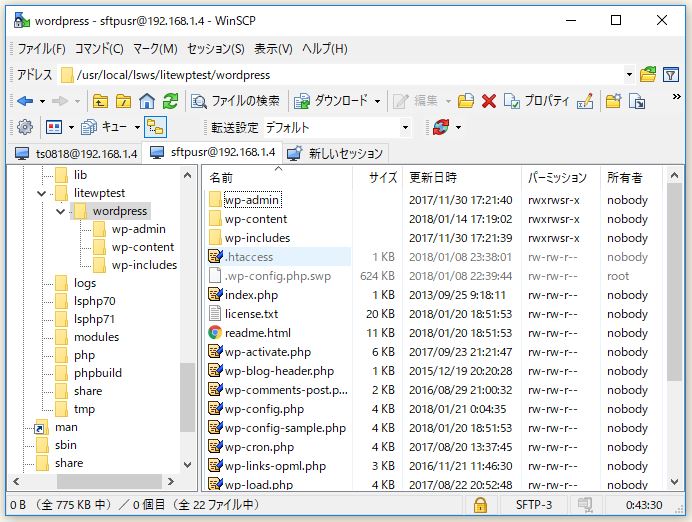Sort by パーミッション column header
Viewport: 692px width, 522px height.
pyautogui.click(x=560, y=177)
